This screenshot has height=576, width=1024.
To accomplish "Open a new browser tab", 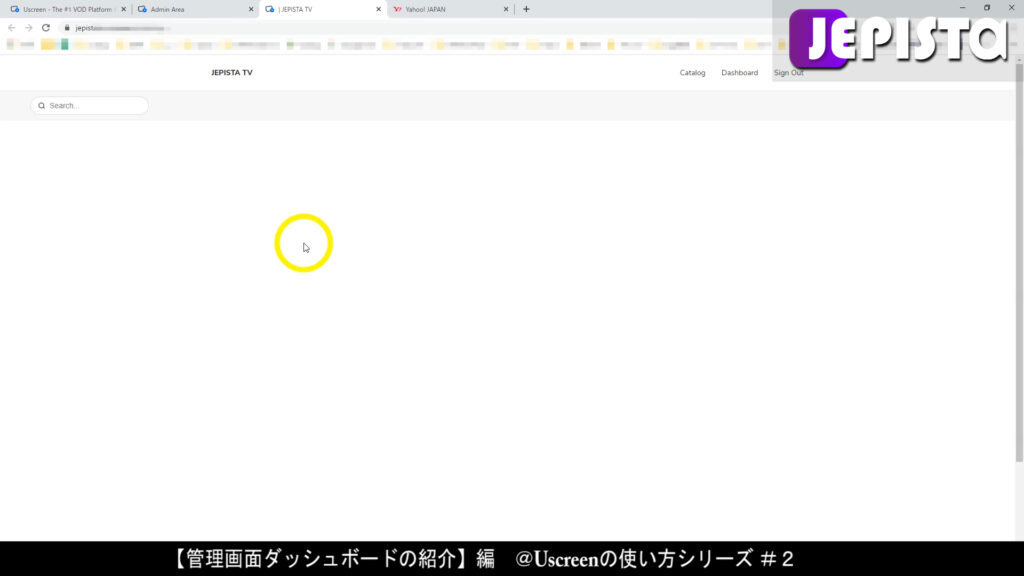I will (526, 9).
